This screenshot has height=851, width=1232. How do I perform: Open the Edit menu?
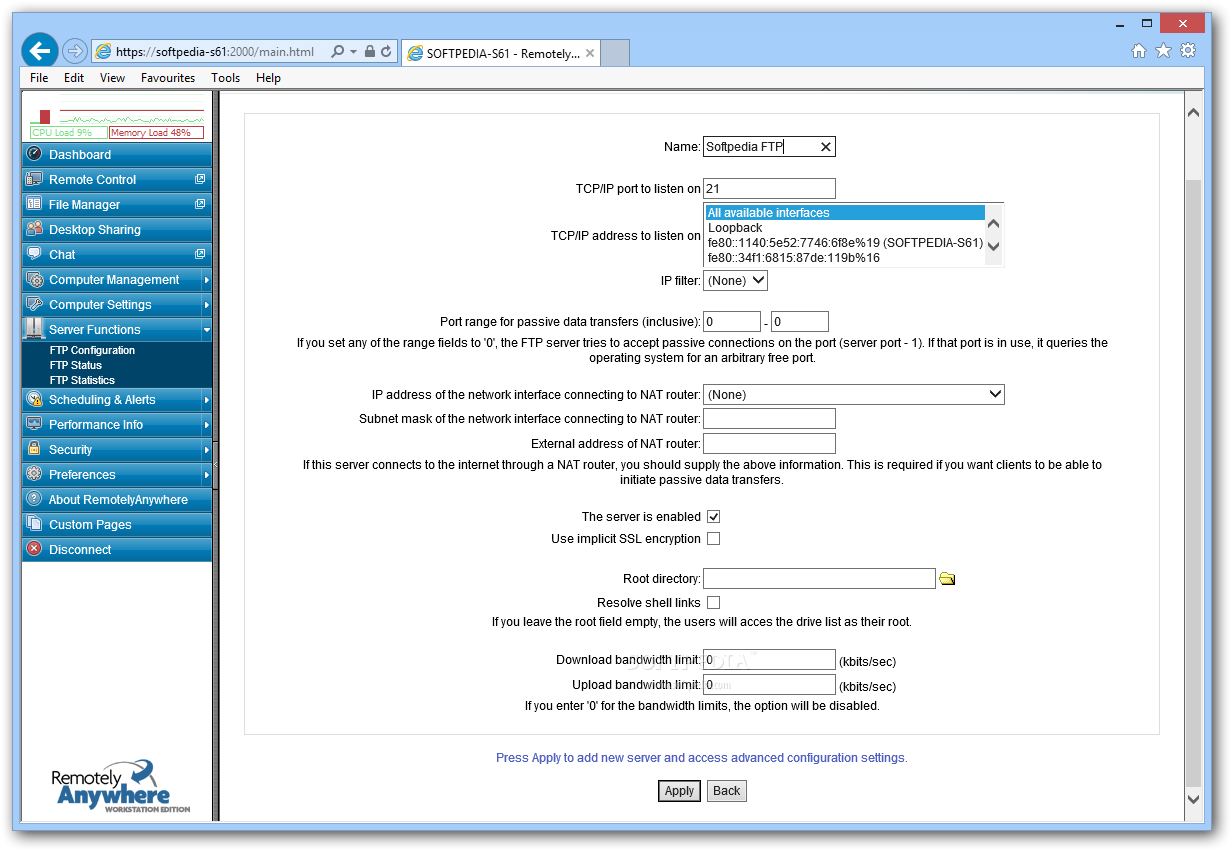[74, 78]
